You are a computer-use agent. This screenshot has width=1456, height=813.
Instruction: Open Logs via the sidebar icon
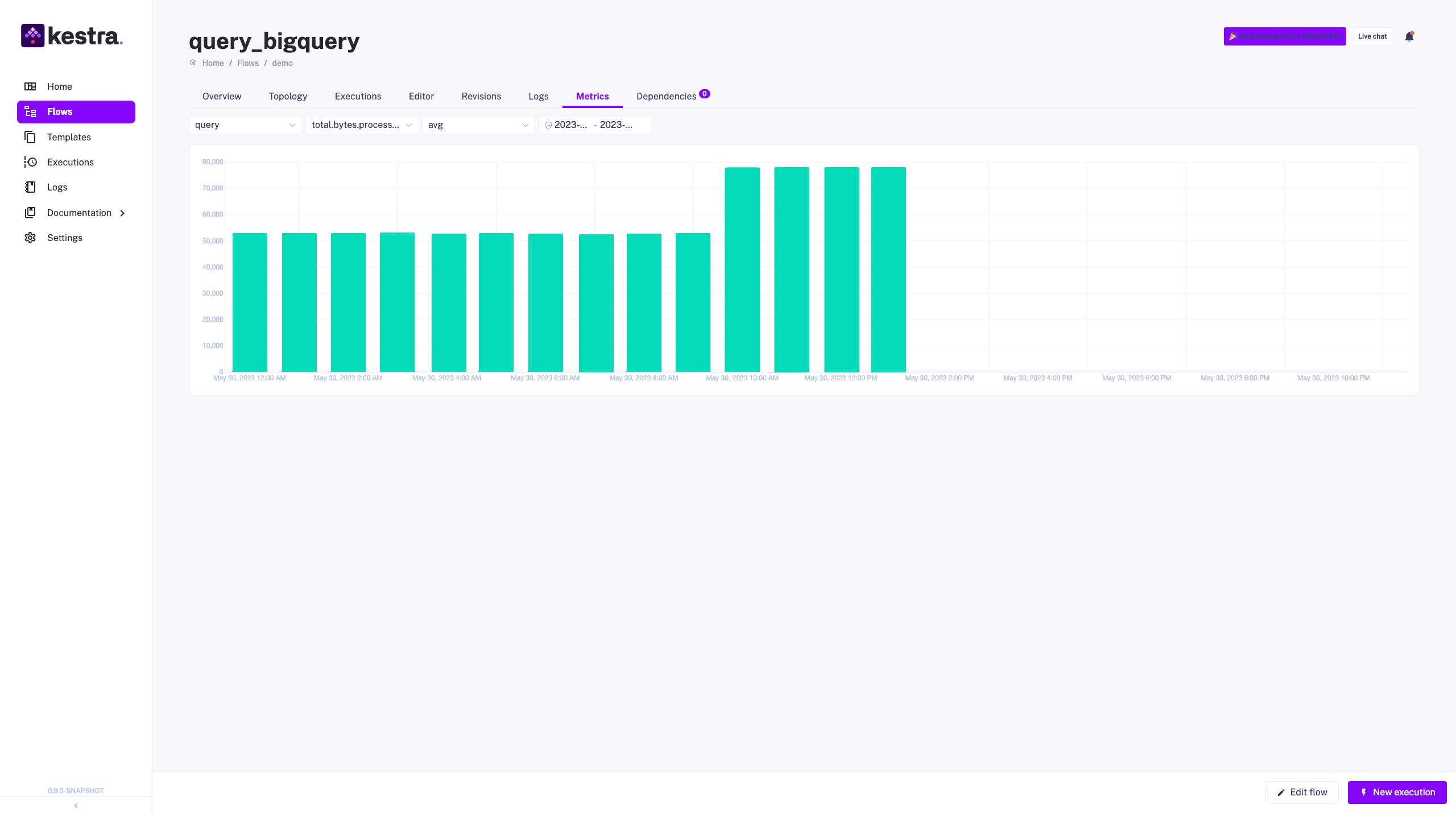click(30, 187)
